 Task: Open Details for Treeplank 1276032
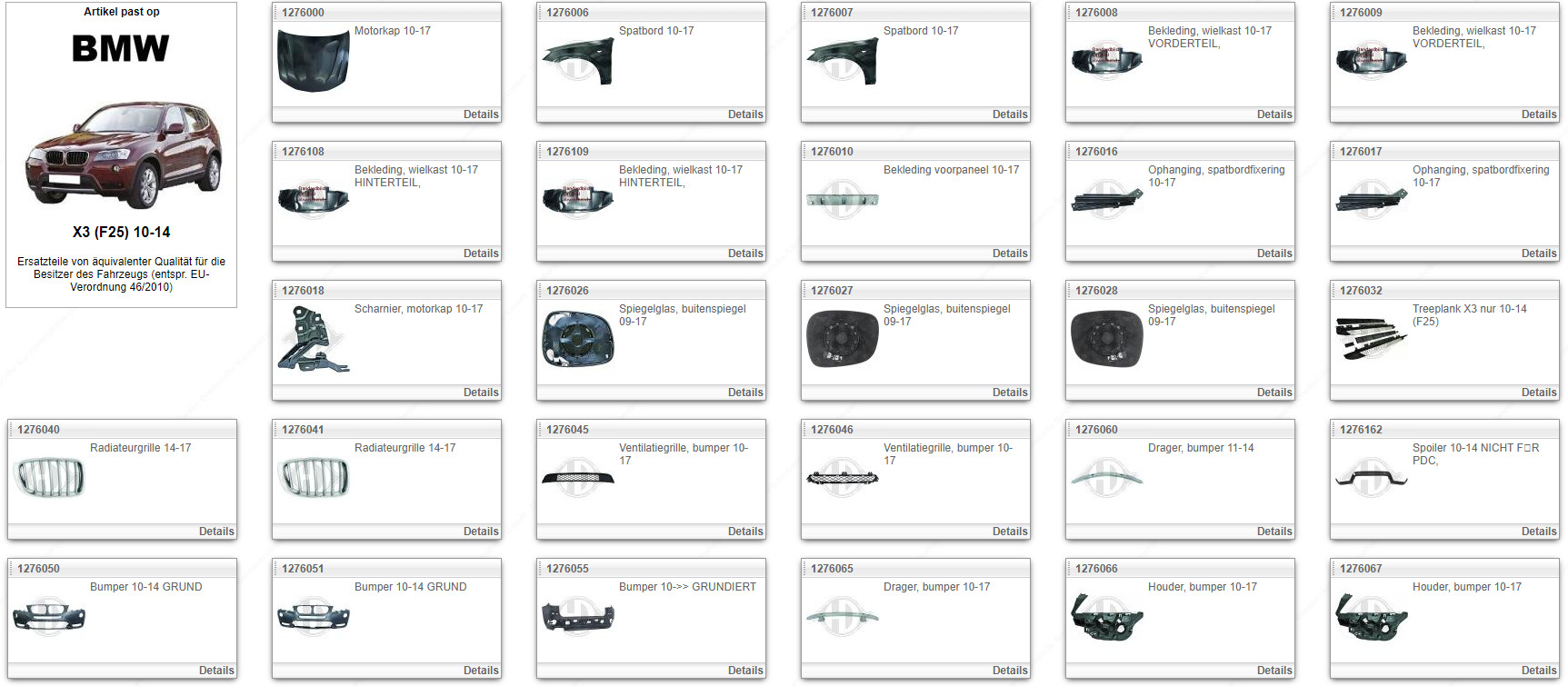point(1539,393)
